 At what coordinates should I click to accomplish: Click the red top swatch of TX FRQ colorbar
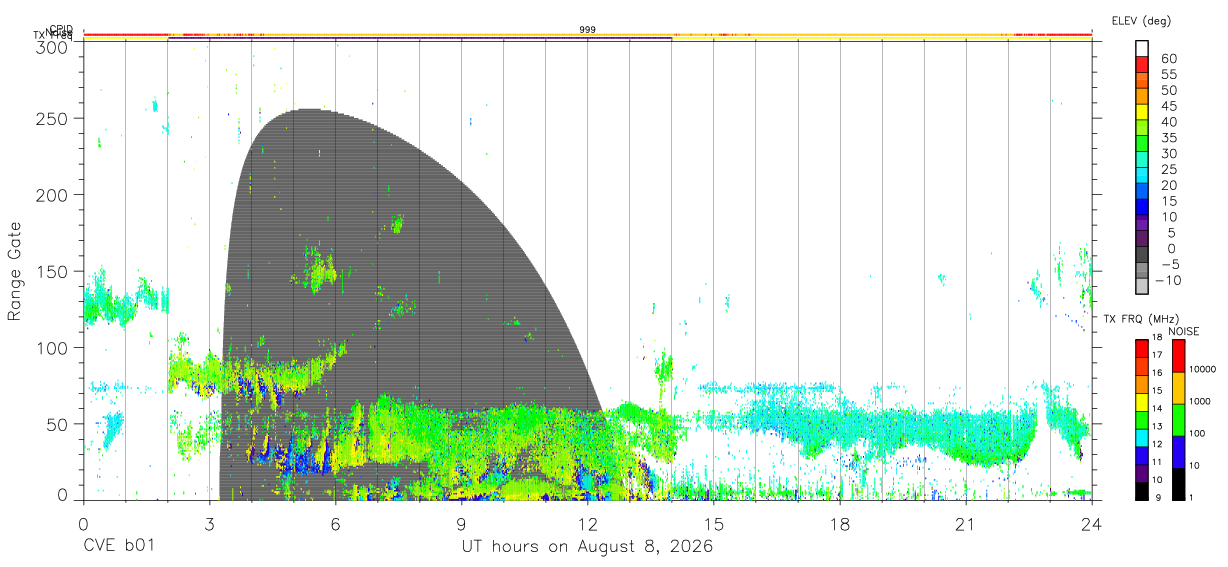point(1142,348)
